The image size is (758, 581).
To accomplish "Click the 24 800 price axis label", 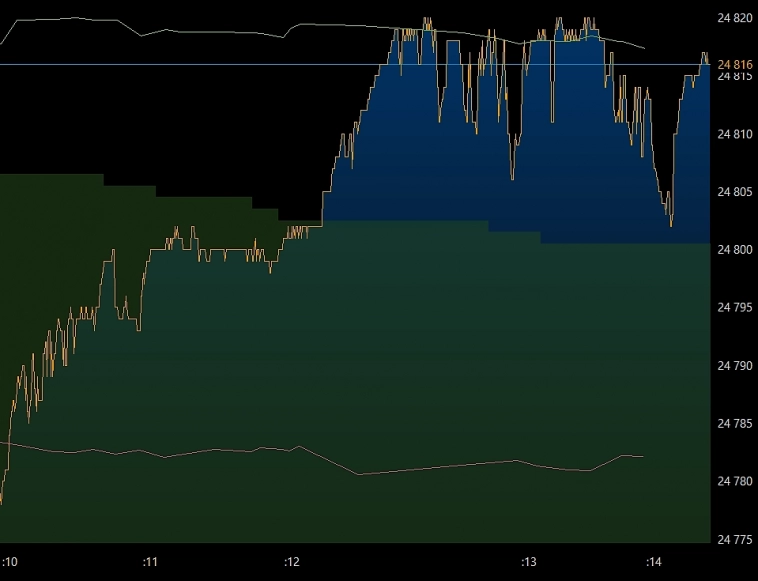I will pos(735,250).
